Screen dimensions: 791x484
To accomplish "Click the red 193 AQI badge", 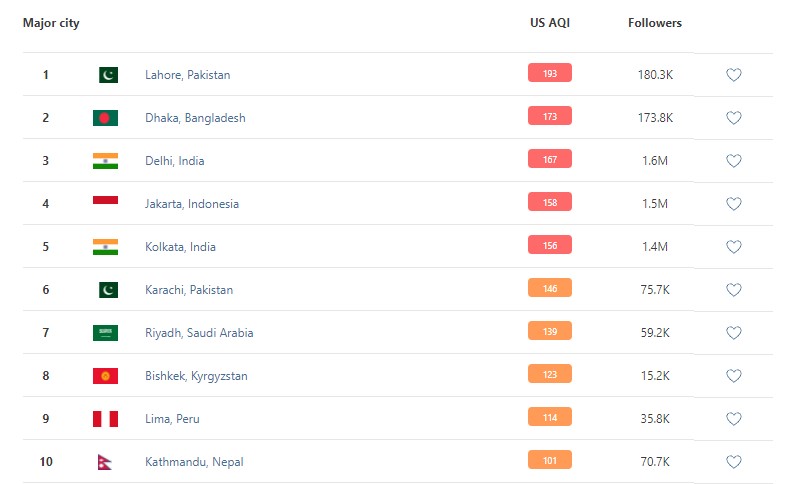I will point(550,73).
